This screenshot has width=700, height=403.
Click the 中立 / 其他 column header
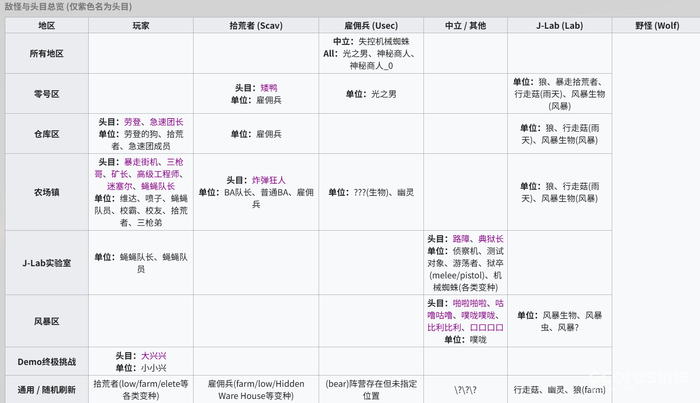point(464,24)
